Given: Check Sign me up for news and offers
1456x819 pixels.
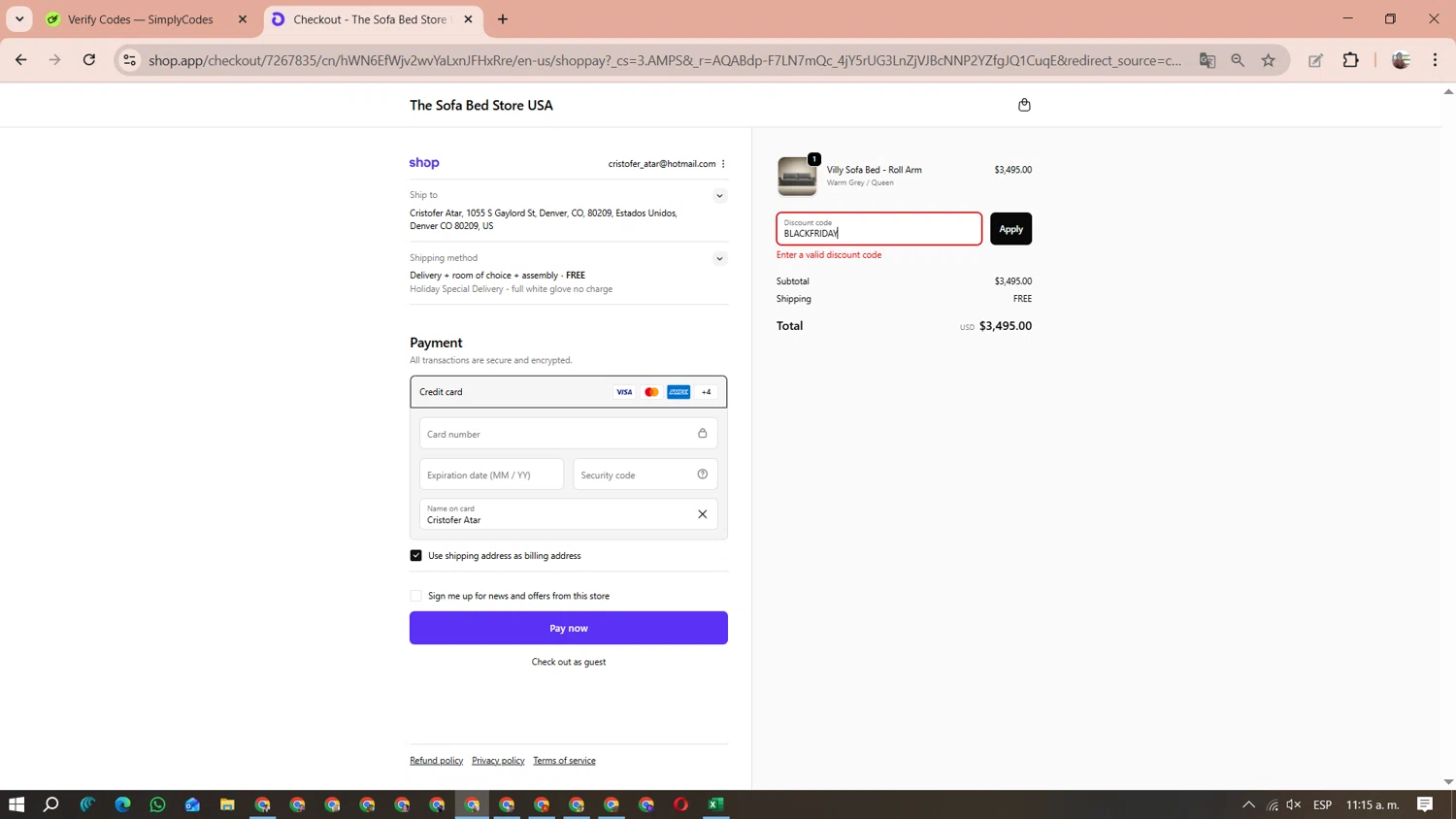Looking at the screenshot, I should click(x=416, y=596).
